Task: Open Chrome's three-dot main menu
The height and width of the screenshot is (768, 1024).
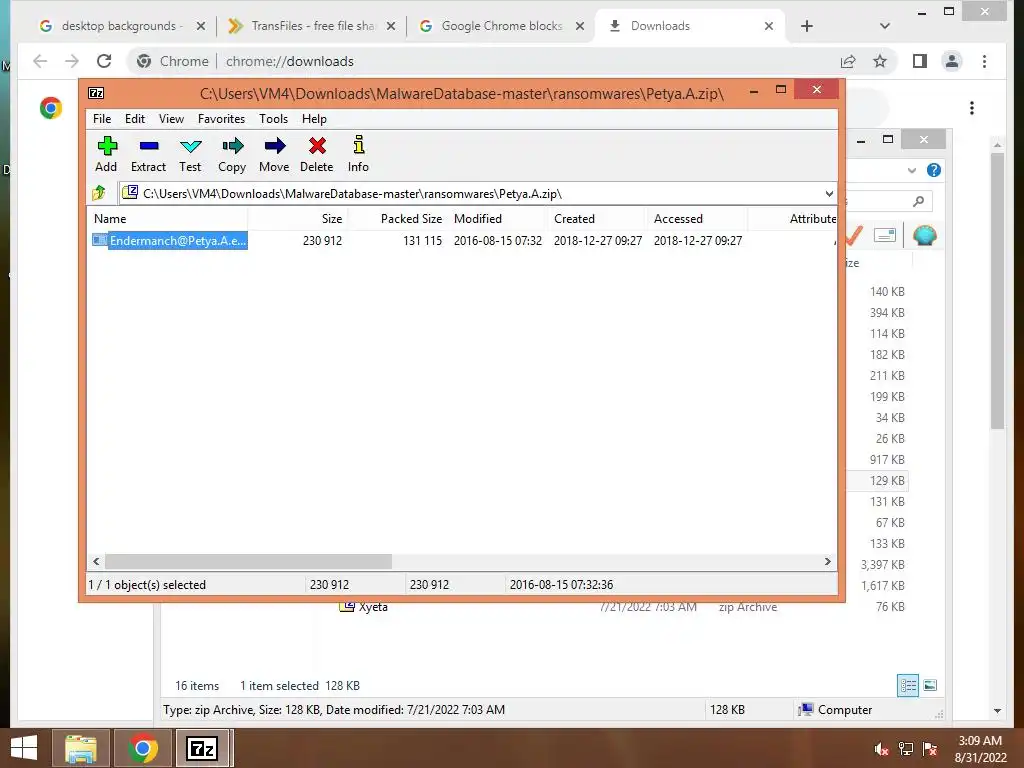Action: 984,61
